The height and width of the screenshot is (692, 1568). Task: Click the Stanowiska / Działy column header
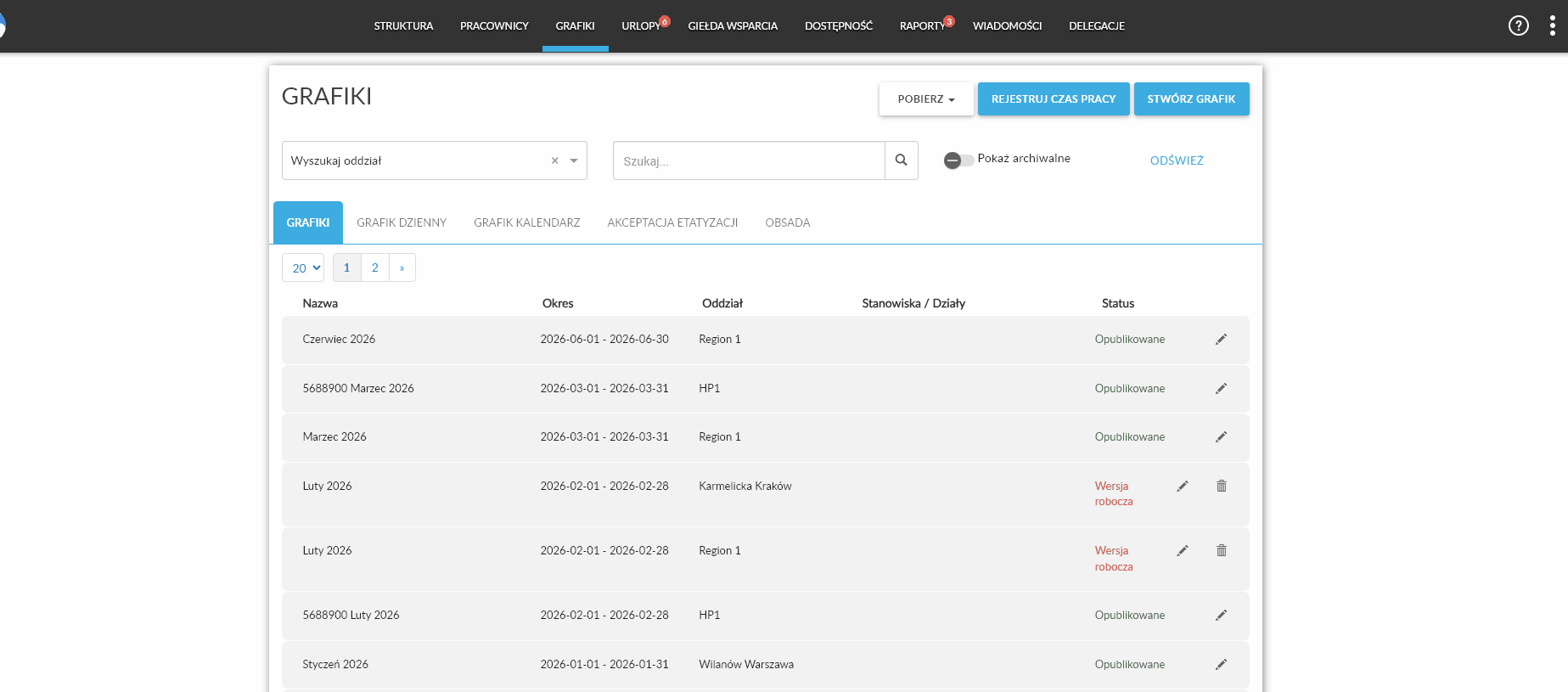pyautogui.click(x=913, y=303)
